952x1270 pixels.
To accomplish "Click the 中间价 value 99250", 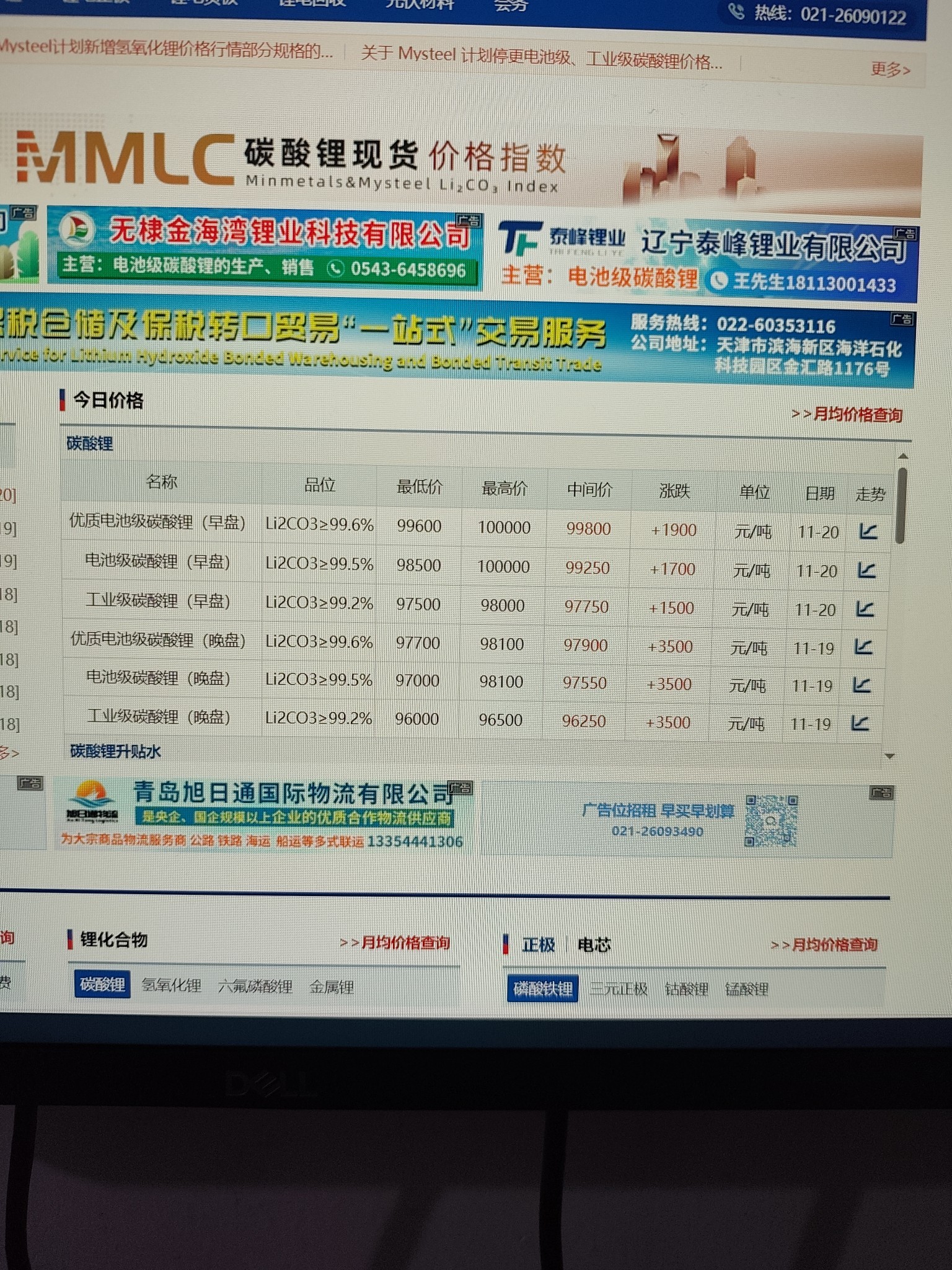I will pyautogui.click(x=587, y=568).
